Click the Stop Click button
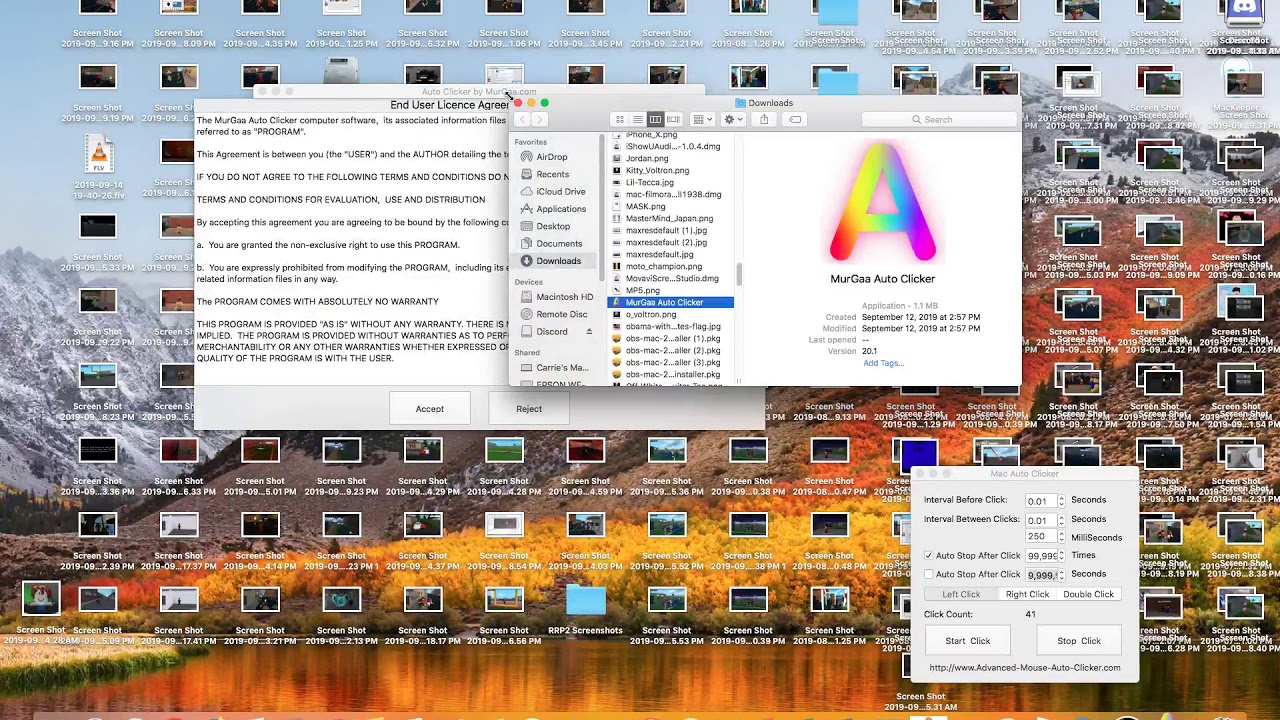This screenshot has width=1280, height=720. 1079,641
